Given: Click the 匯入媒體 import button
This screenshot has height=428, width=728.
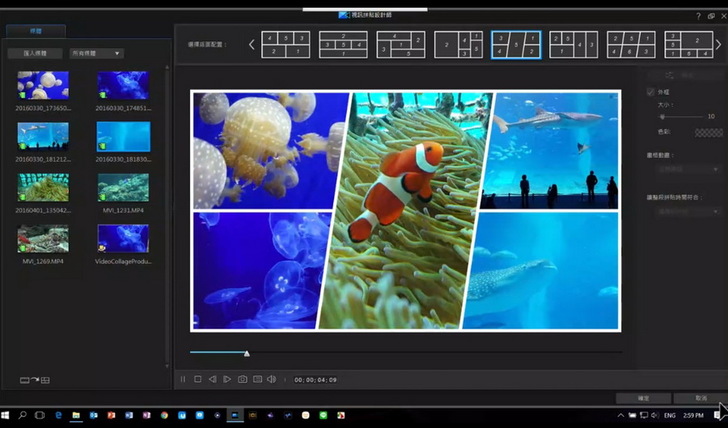Looking at the screenshot, I should point(34,53).
